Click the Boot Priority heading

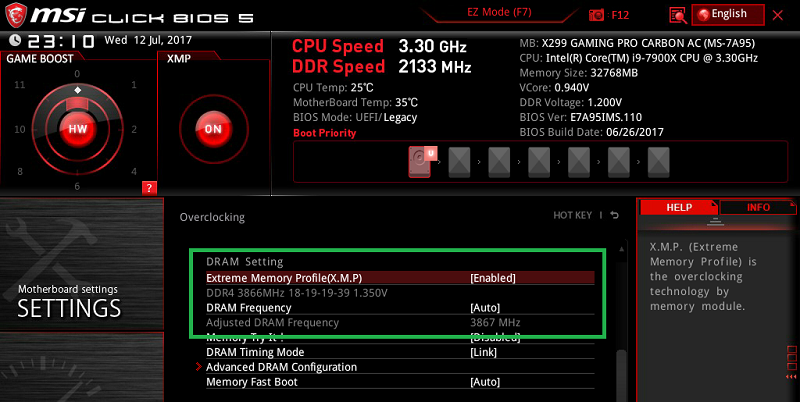pos(324,133)
